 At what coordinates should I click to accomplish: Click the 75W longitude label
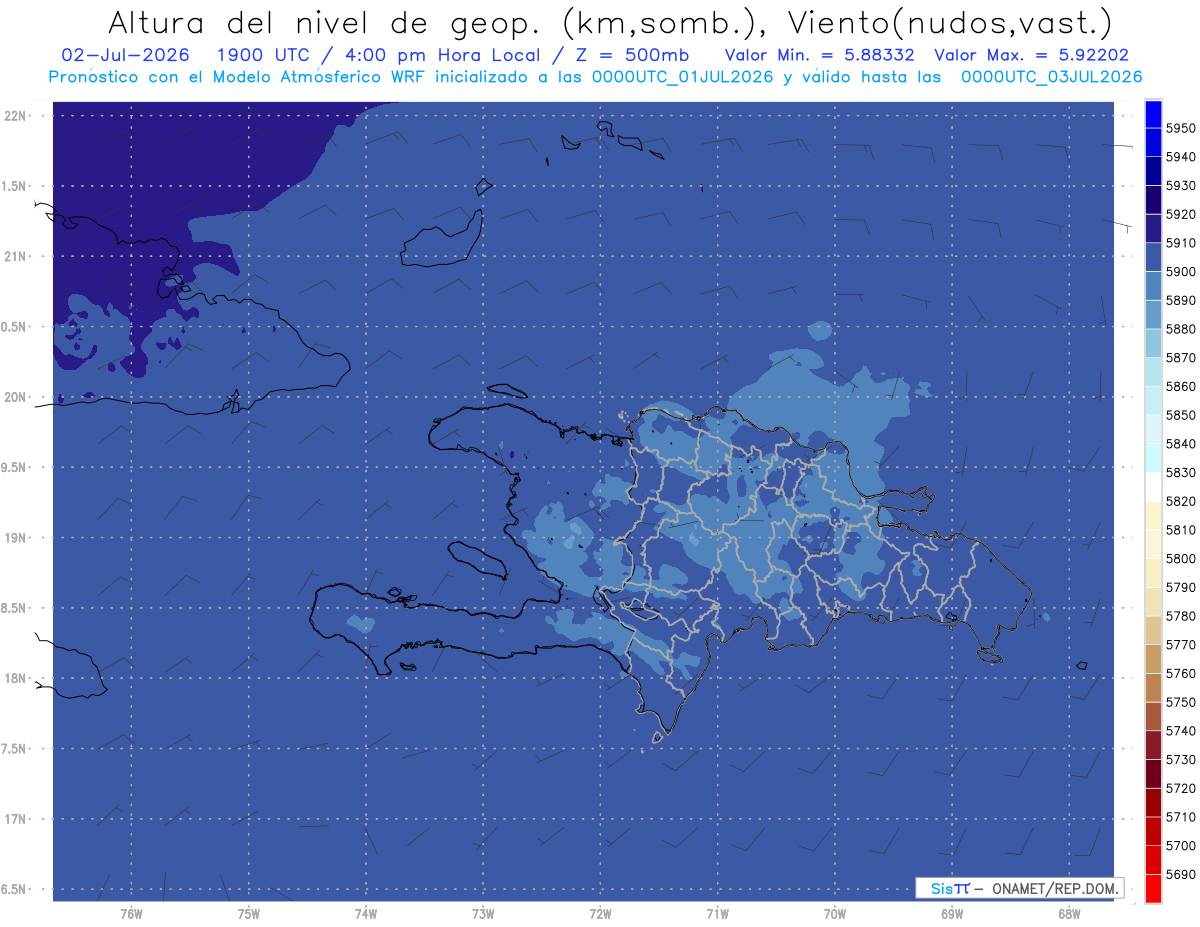248,913
